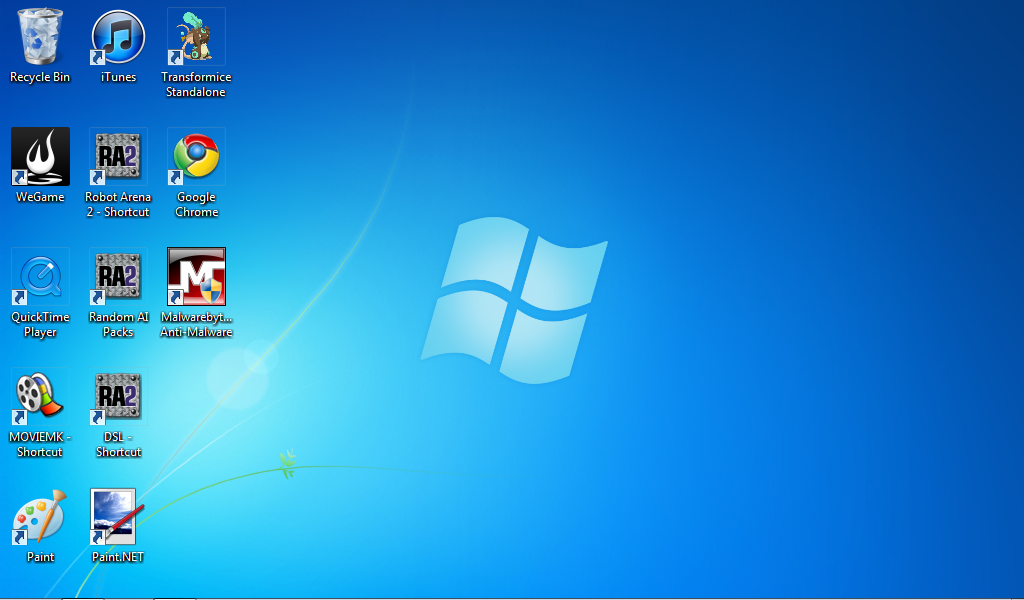Select the Robot Arena 2 shortcut icon
Image resolution: width=1024 pixels, height=600 pixels.
pyautogui.click(x=118, y=157)
